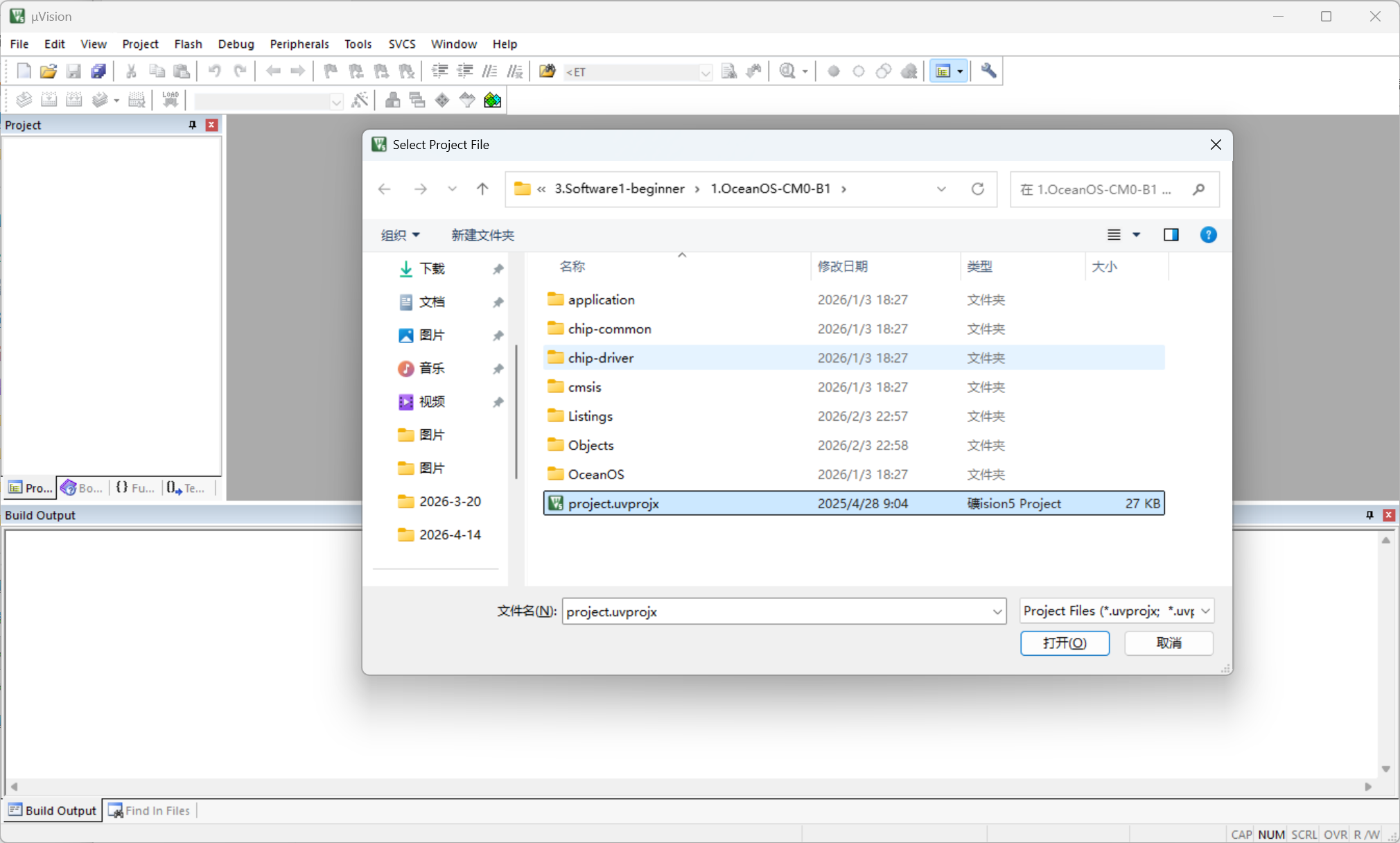Click the Cut scissors toolbar icon
The height and width of the screenshot is (843, 1400).
(131, 71)
